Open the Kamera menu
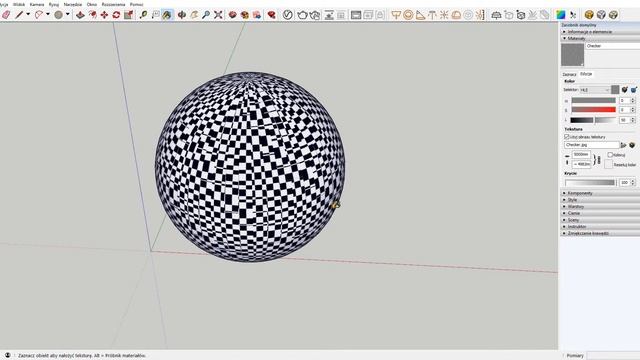640x360 pixels. tap(37, 4)
